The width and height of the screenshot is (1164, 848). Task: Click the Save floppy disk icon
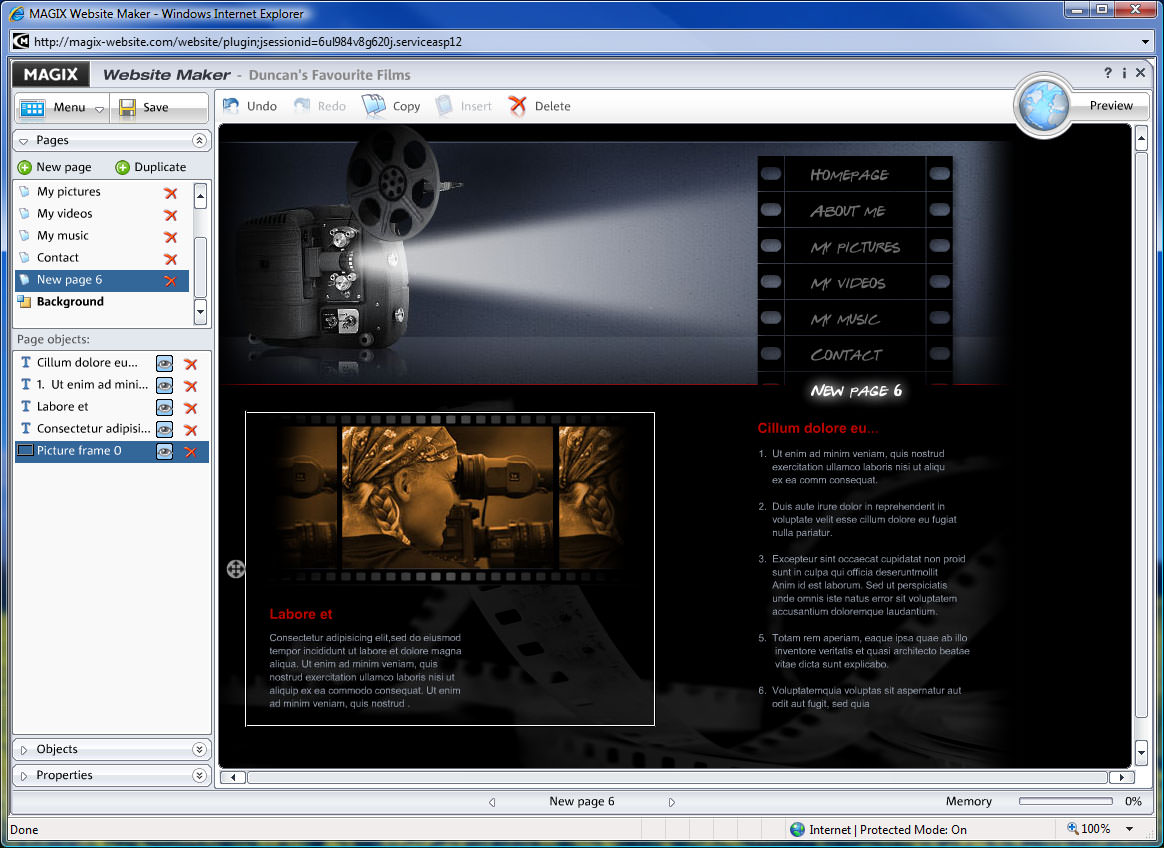(127, 108)
